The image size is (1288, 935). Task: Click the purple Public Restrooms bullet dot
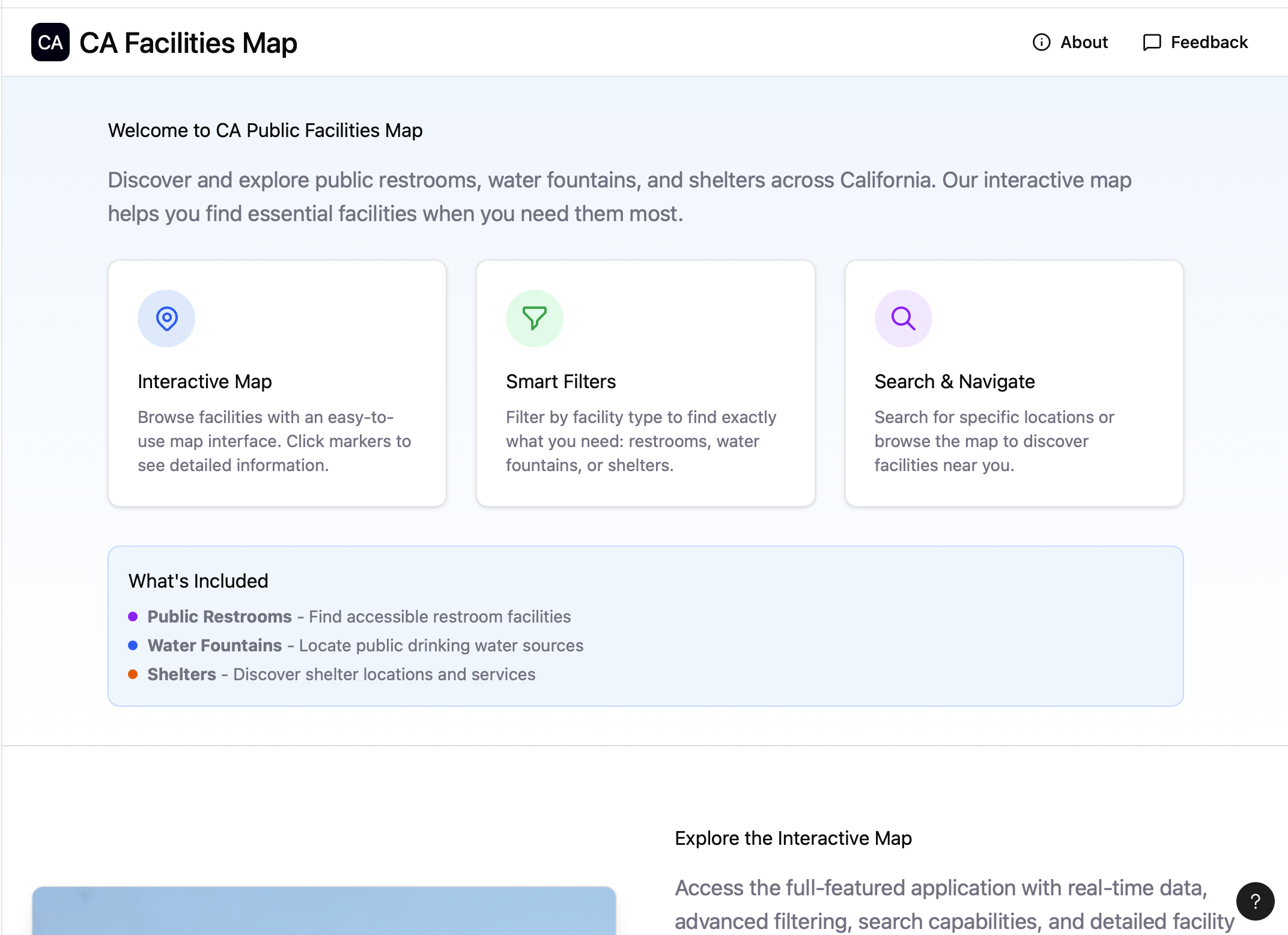pos(133,617)
